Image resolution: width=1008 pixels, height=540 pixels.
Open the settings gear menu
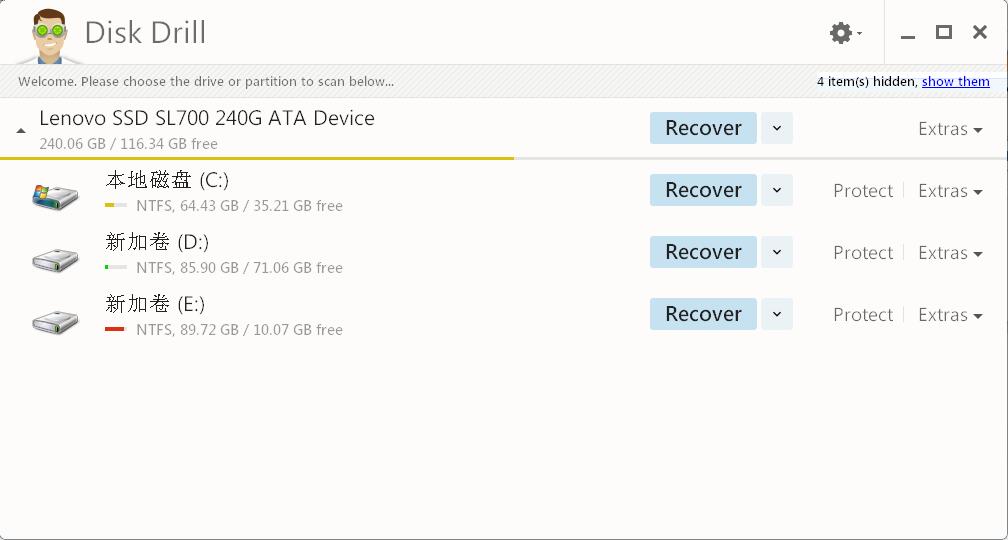pos(845,33)
